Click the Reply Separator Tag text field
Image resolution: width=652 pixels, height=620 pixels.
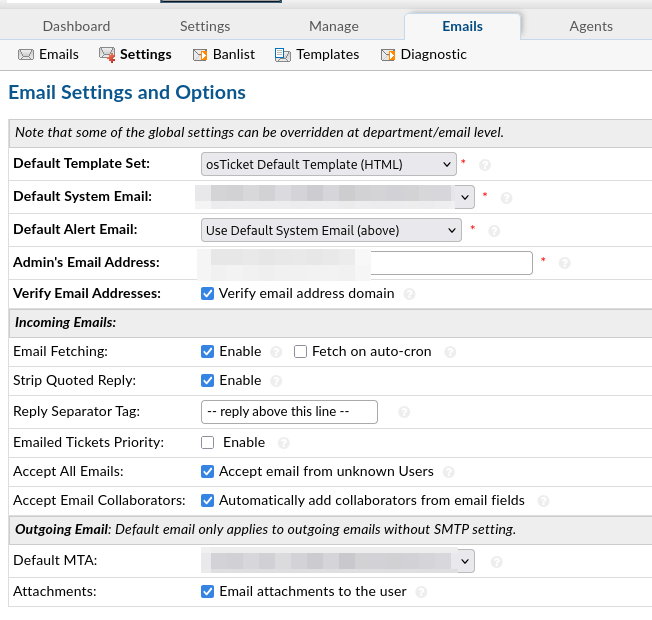289,412
